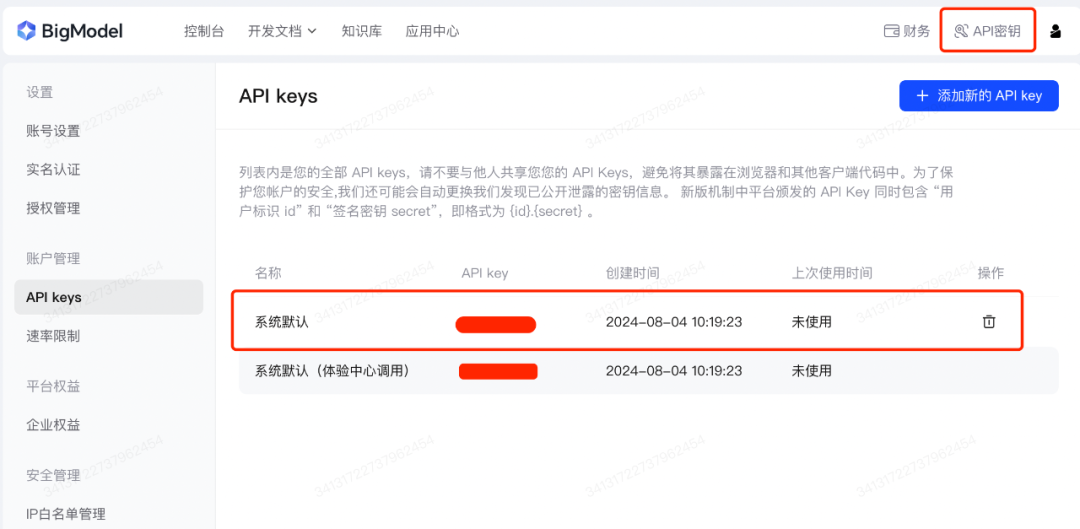The height and width of the screenshot is (529, 1080).
Task: Click the API key column header
Action: pos(485,273)
